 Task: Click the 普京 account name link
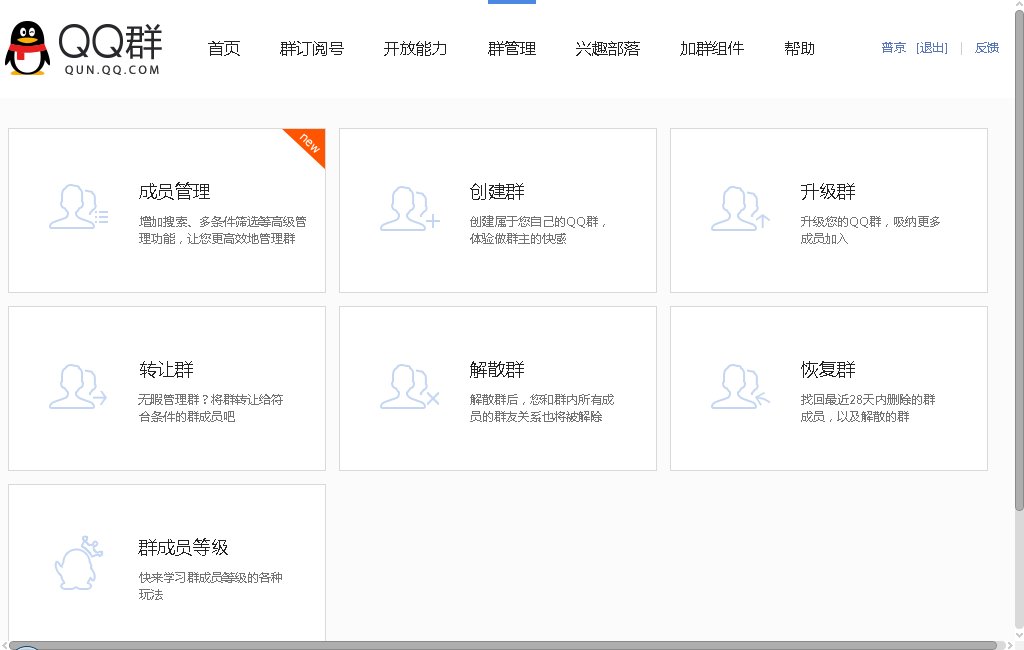point(892,47)
